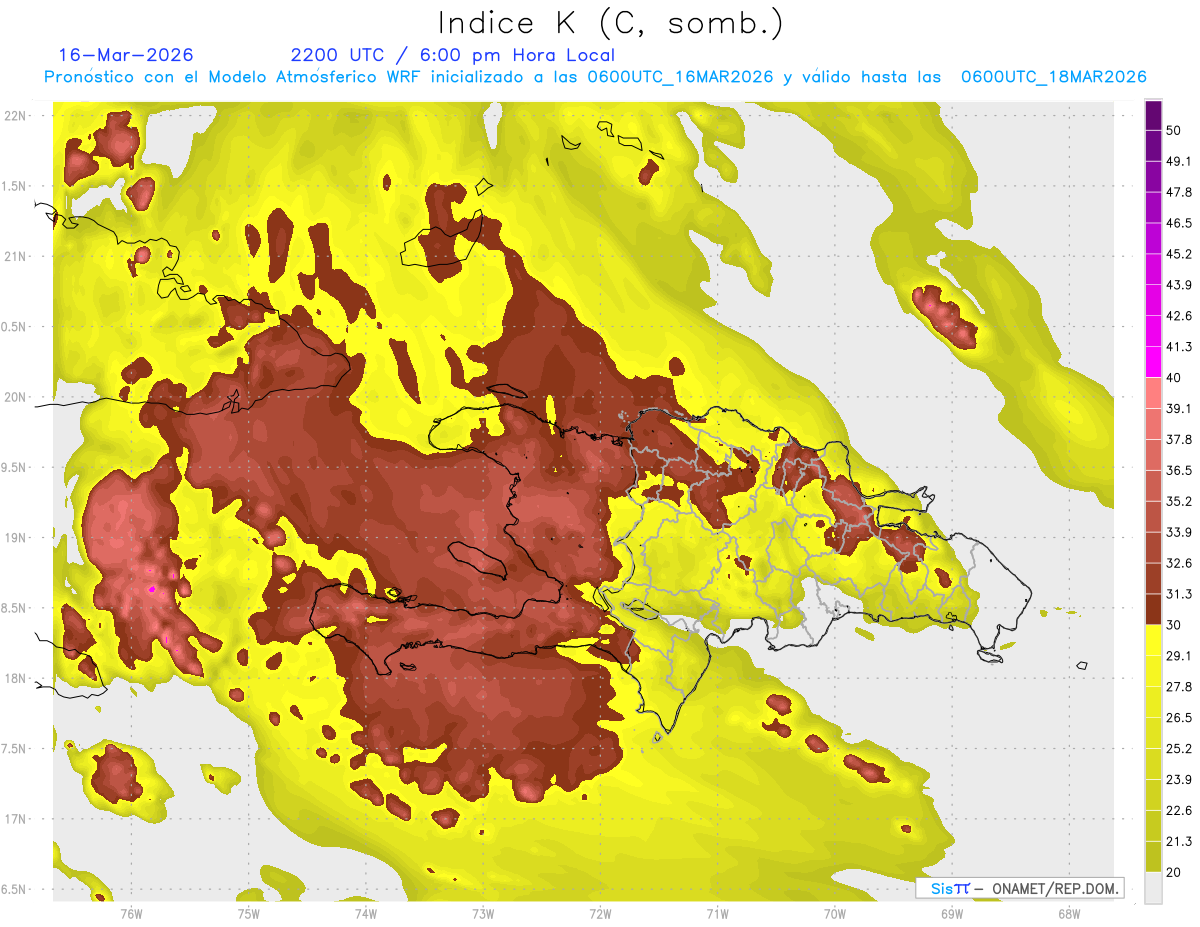Click the '21N' latitude label
The image size is (1200, 927).
coord(15,256)
